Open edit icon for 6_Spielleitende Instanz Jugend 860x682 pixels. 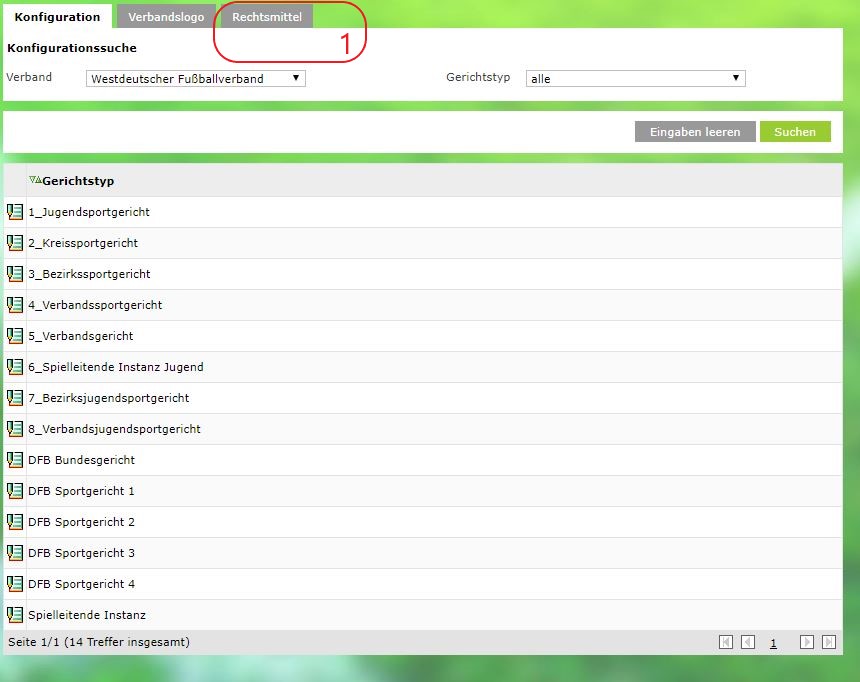[15, 367]
